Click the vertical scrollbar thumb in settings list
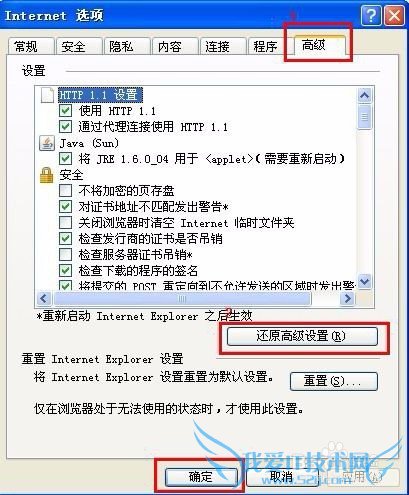 [x=364, y=117]
